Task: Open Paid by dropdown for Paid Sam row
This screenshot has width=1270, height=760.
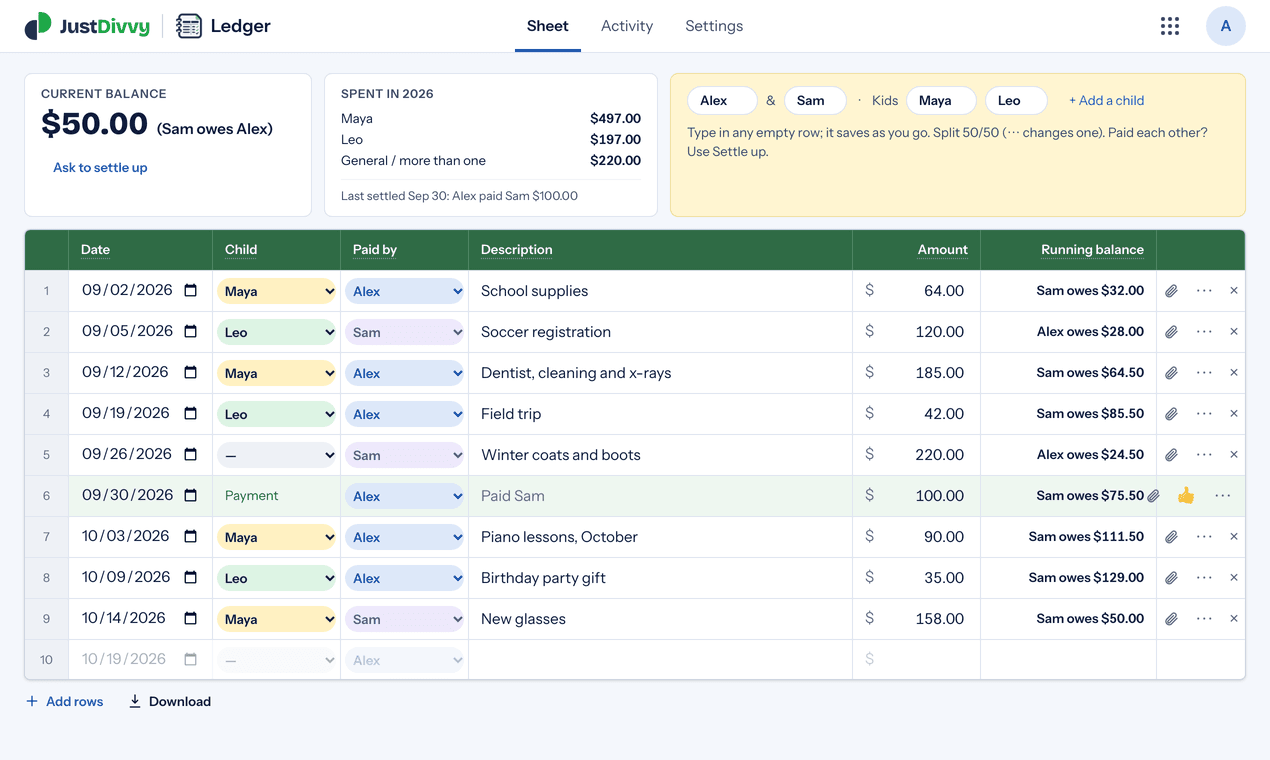Action: (405, 496)
